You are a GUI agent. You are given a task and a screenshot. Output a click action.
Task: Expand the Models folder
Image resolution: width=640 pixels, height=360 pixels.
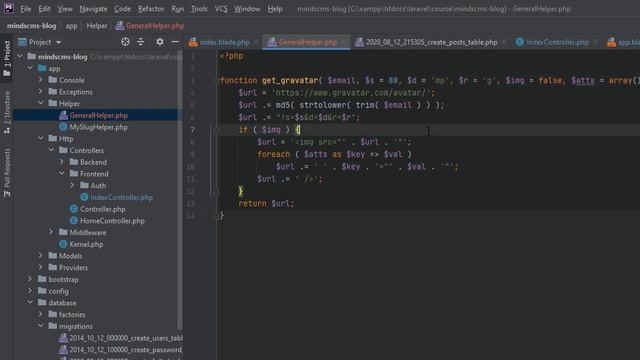[x=41, y=256]
